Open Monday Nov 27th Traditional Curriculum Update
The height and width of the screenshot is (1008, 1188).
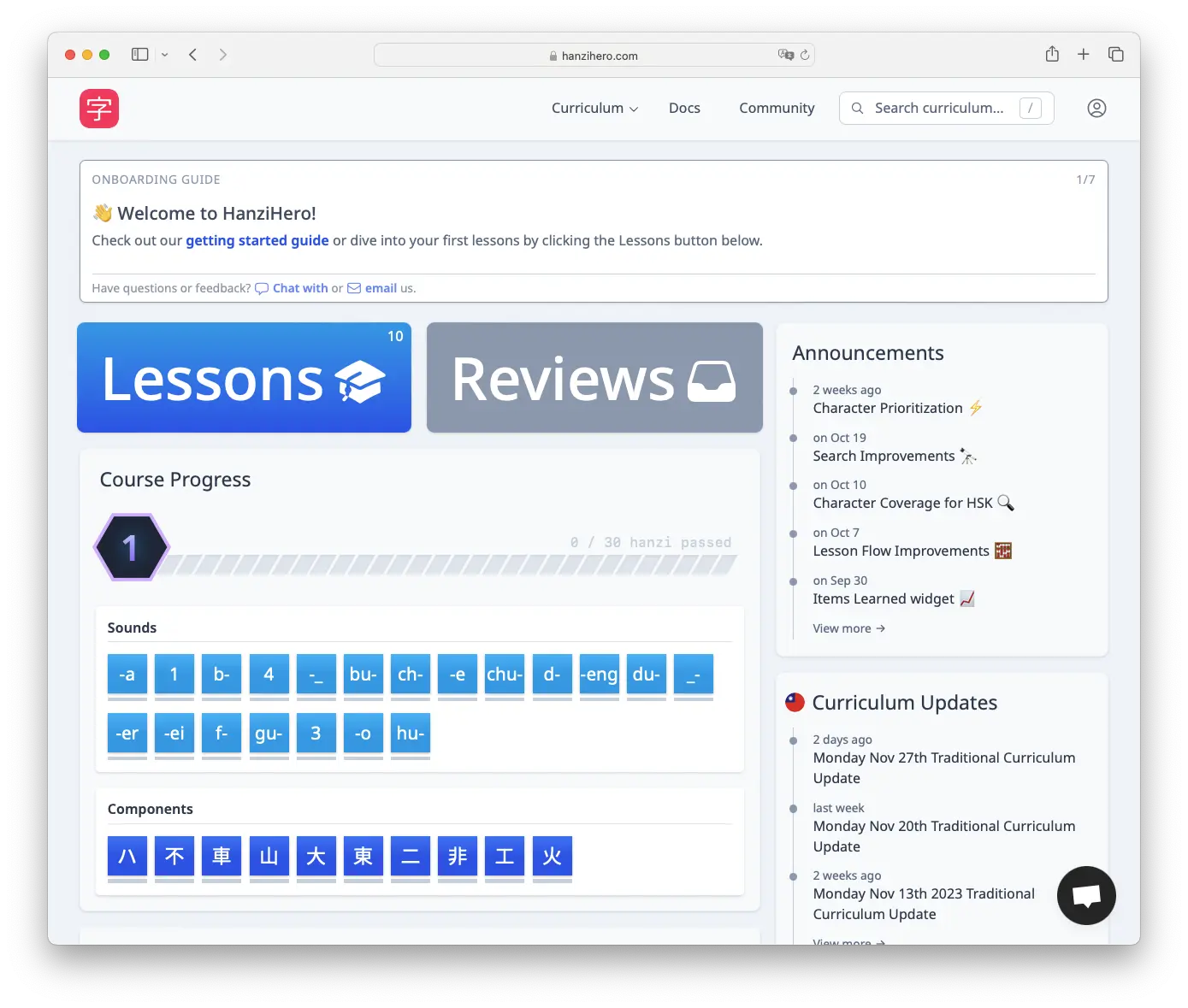pyautogui.click(x=944, y=768)
